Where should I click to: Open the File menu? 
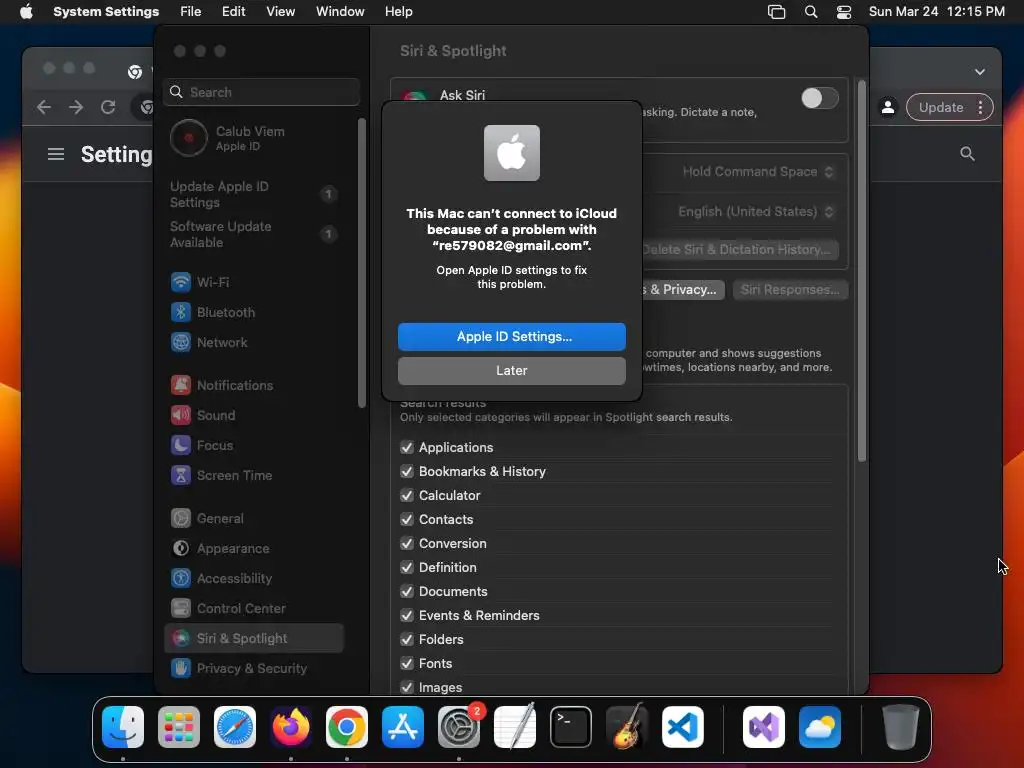click(x=191, y=12)
